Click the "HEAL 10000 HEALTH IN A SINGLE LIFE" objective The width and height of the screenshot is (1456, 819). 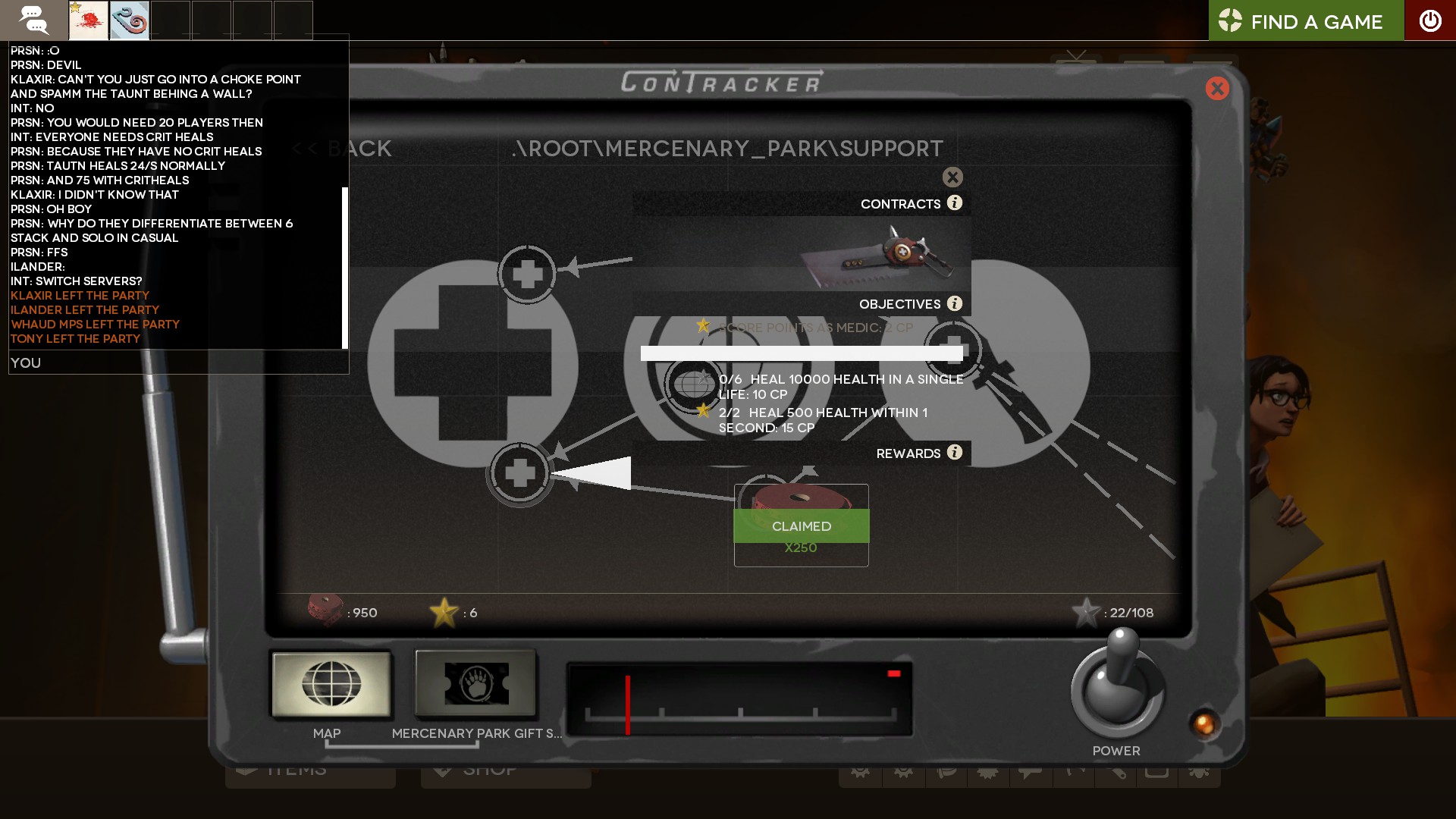[x=841, y=387]
